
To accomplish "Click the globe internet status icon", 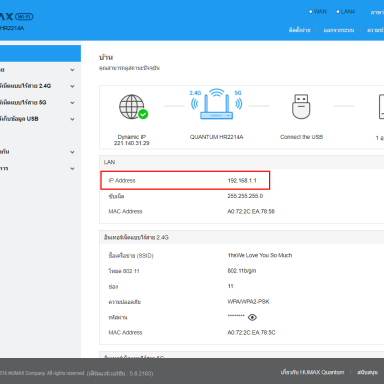I will [x=132, y=107].
